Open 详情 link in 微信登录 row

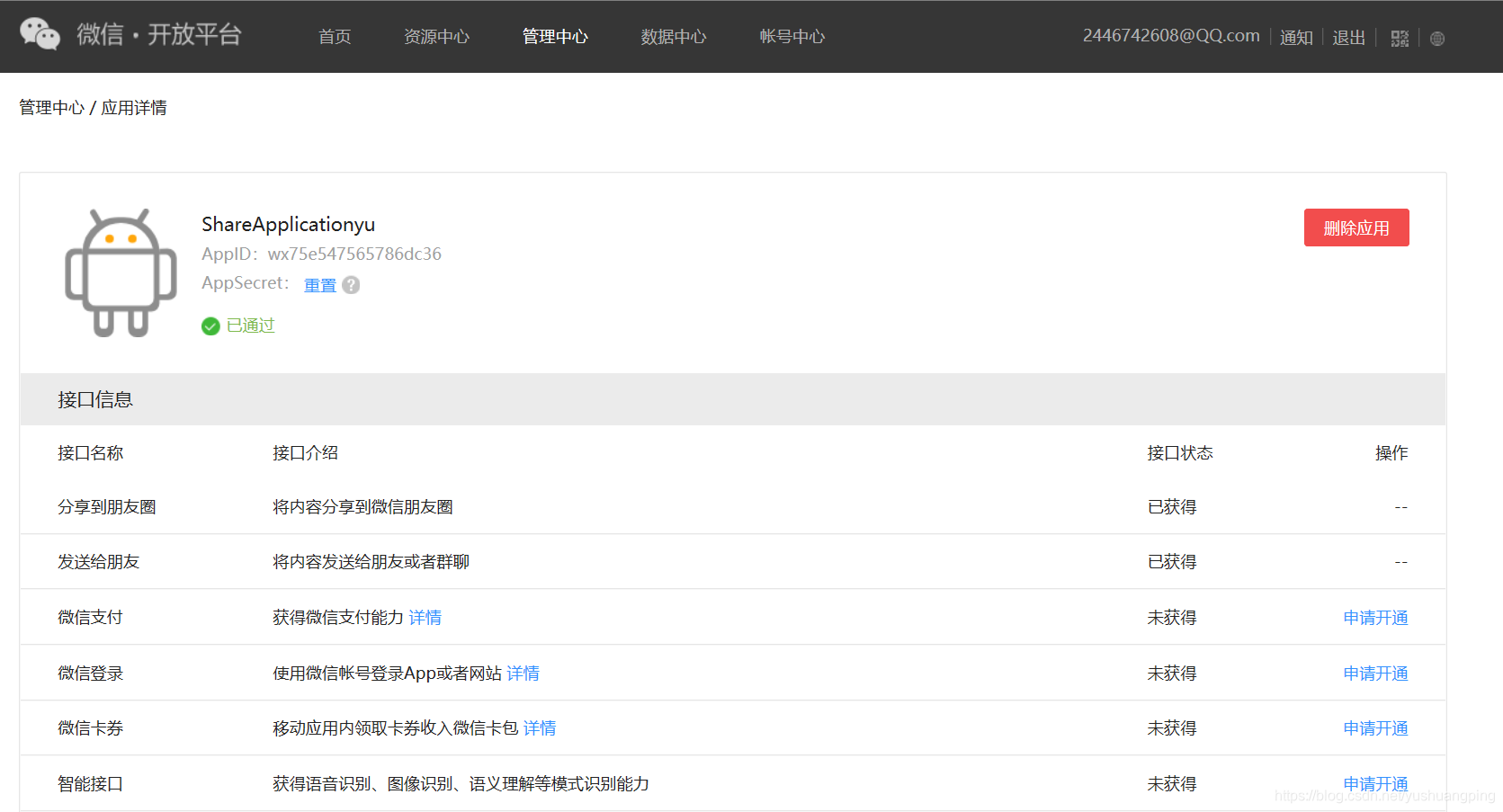(x=523, y=674)
